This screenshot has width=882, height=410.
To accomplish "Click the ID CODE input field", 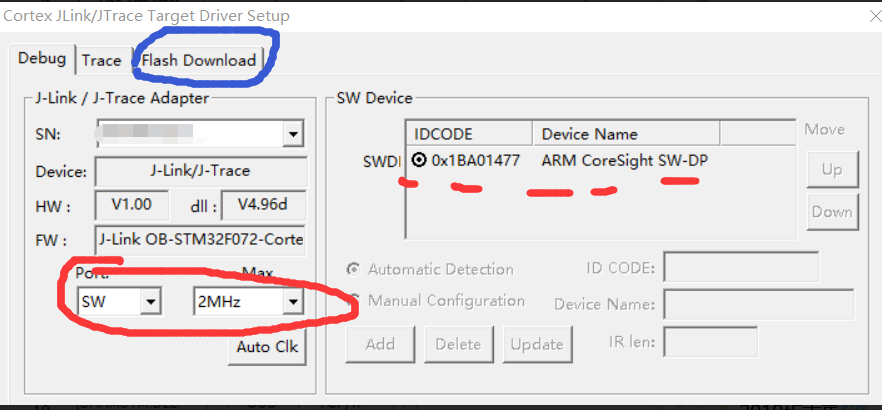I will tap(741, 268).
